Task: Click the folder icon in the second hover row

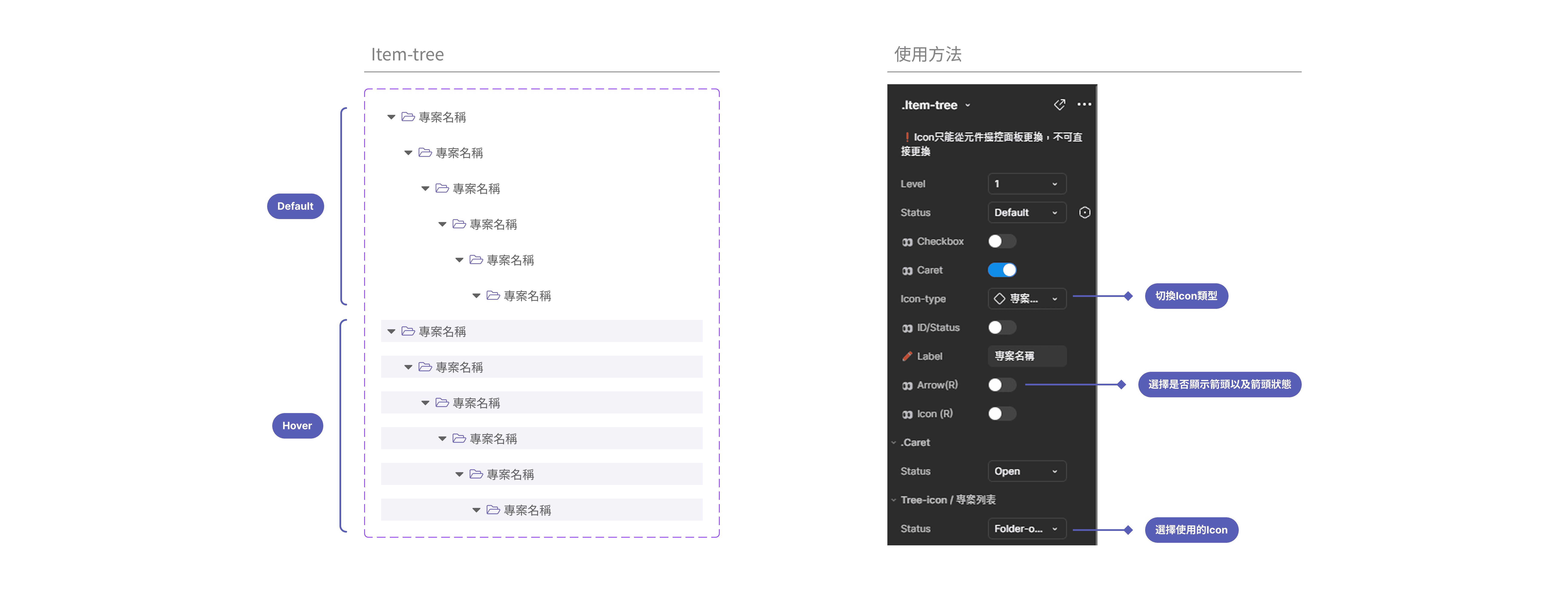Action: pos(425,367)
